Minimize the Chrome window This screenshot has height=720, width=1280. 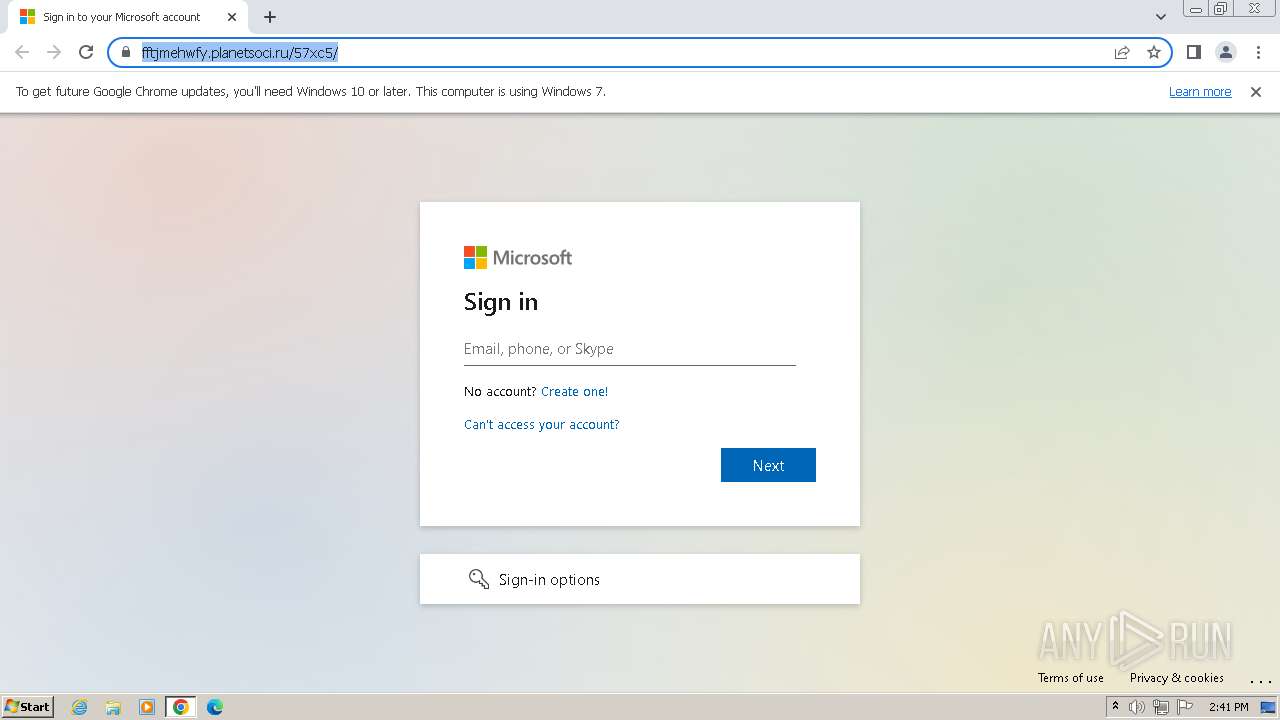pyautogui.click(x=1195, y=9)
